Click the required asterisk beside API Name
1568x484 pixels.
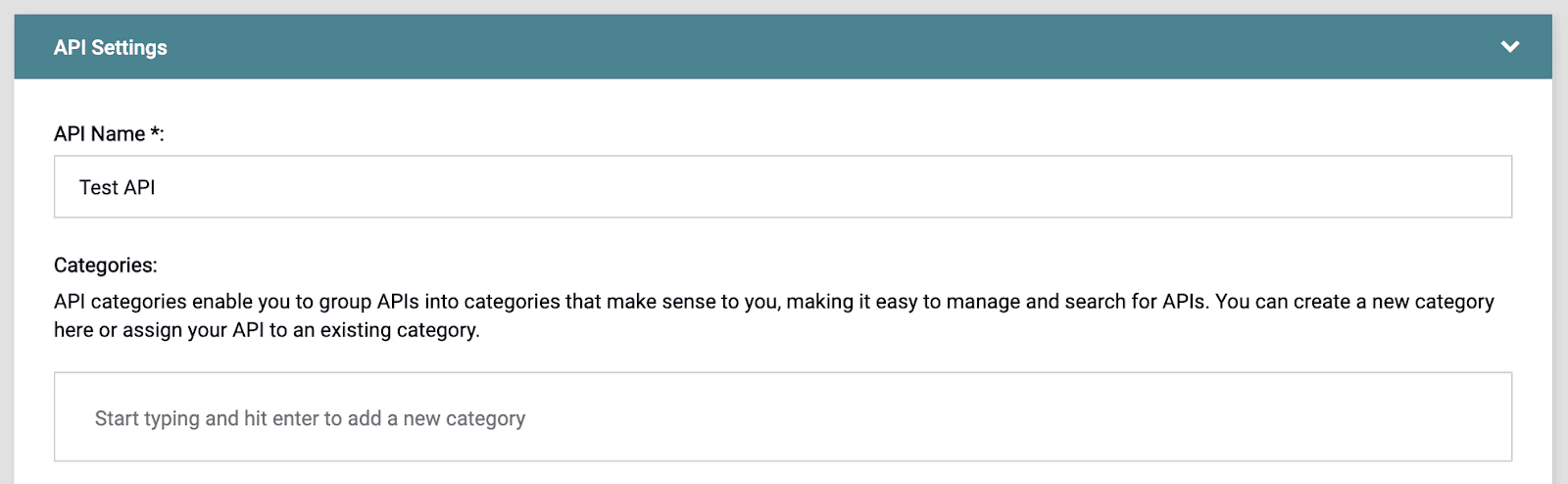point(155,132)
